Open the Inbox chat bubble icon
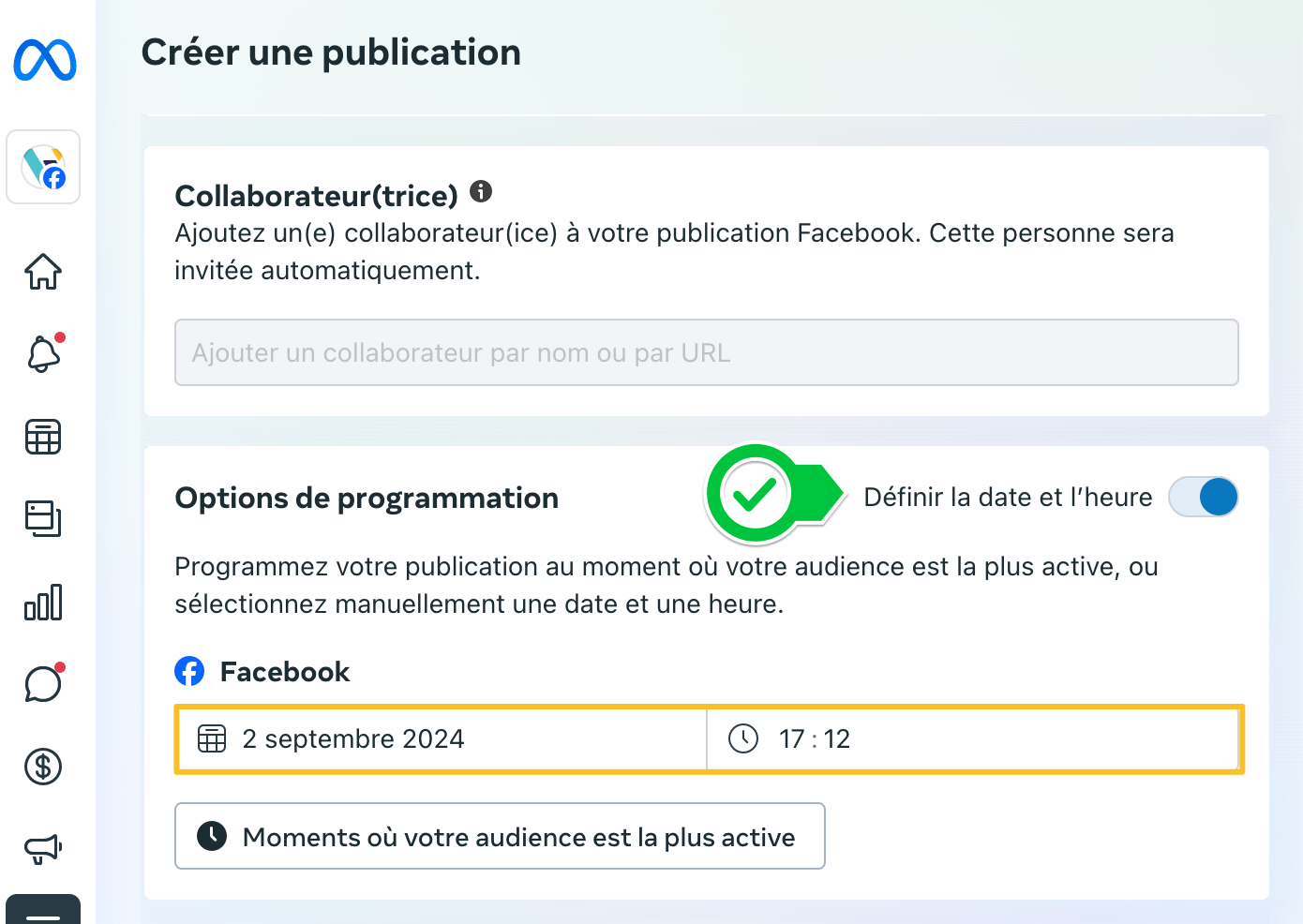This screenshot has height=924, width=1303. (x=43, y=683)
